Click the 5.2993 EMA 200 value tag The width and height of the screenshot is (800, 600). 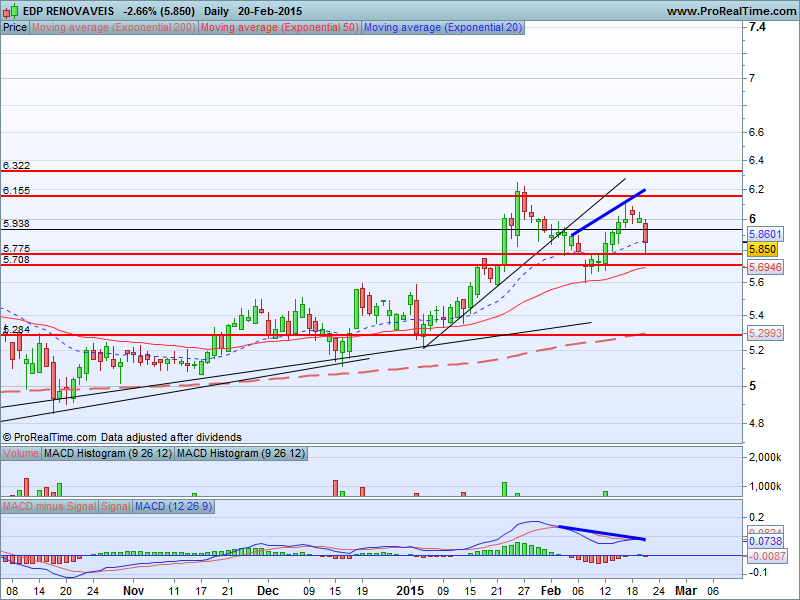click(x=765, y=333)
